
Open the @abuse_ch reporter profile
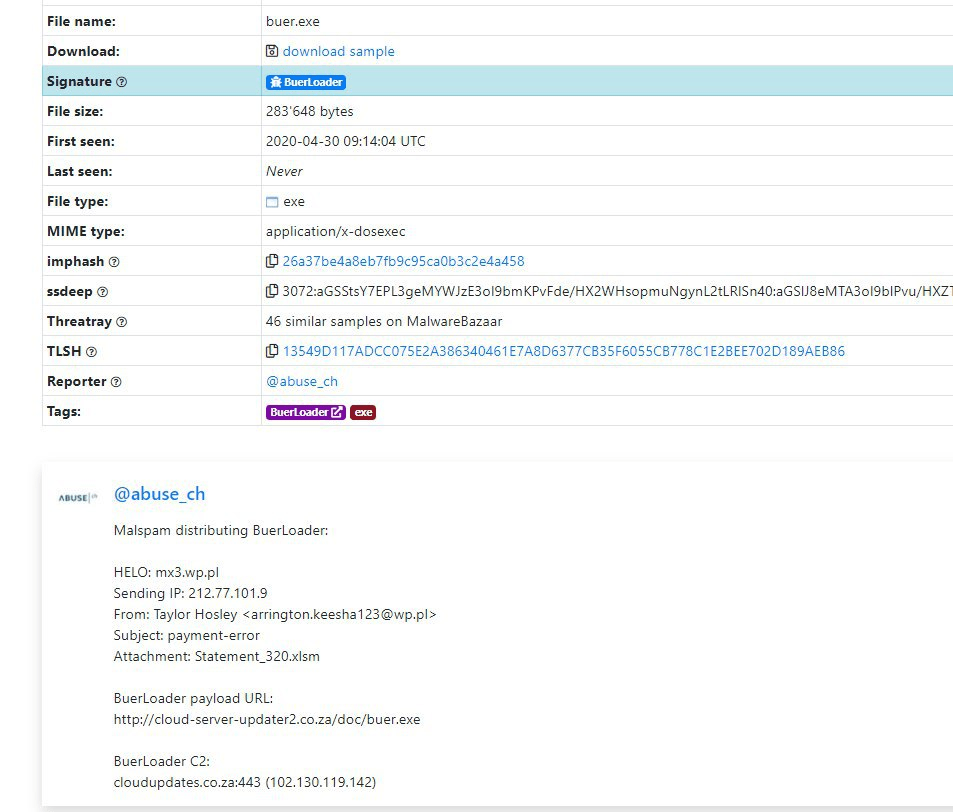coord(302,381)
